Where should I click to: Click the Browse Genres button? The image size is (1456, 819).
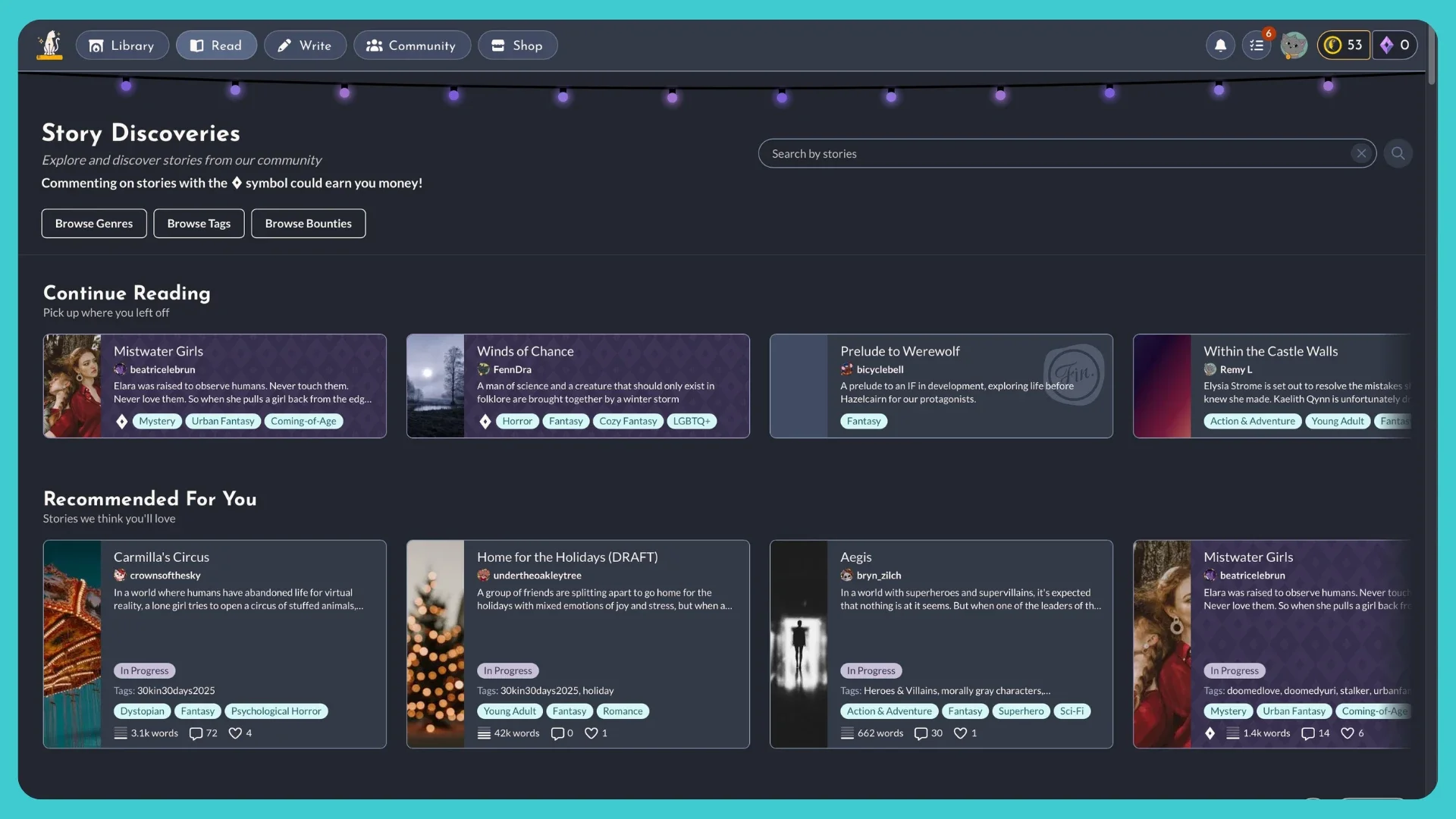pyautogui.click(x=94, y=224)
